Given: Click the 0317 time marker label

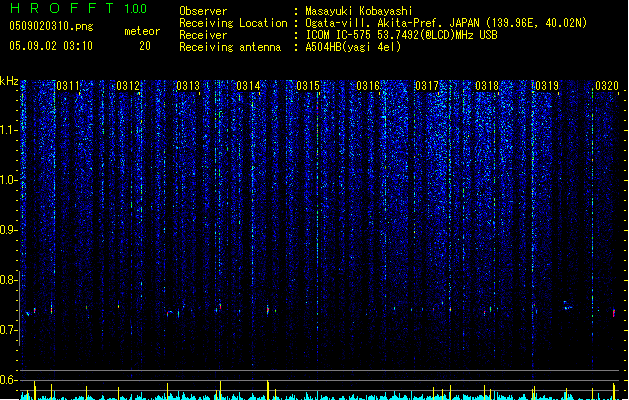Looking at the screenshot, I should (427, 86).
